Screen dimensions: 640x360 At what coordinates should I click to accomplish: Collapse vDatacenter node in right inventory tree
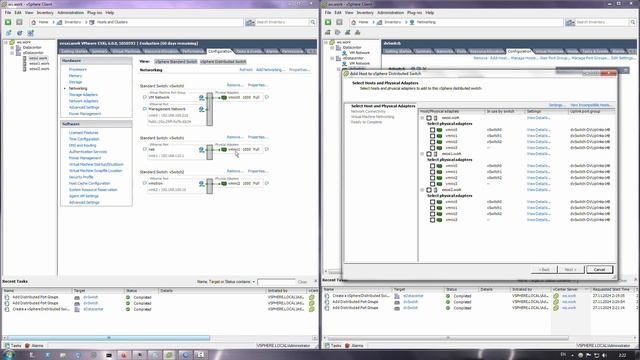[x=332, y=58]
